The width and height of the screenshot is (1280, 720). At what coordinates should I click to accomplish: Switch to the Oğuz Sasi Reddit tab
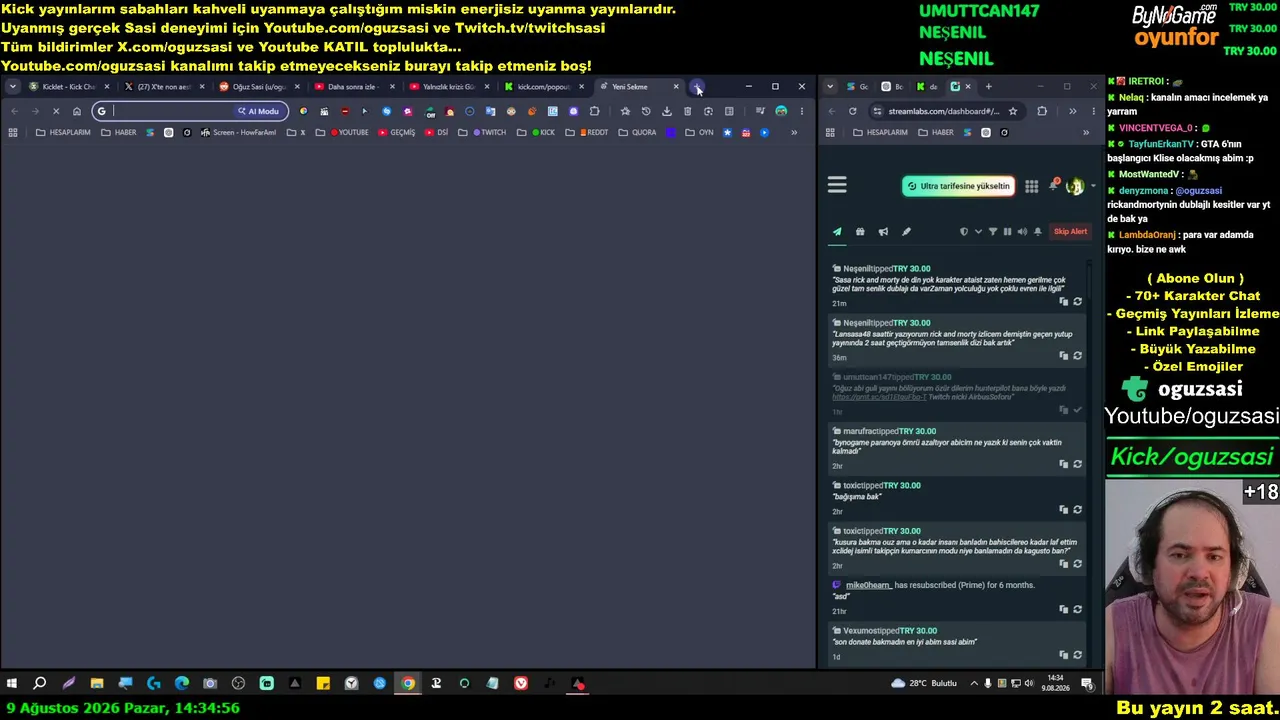click(x=259, y=87)
